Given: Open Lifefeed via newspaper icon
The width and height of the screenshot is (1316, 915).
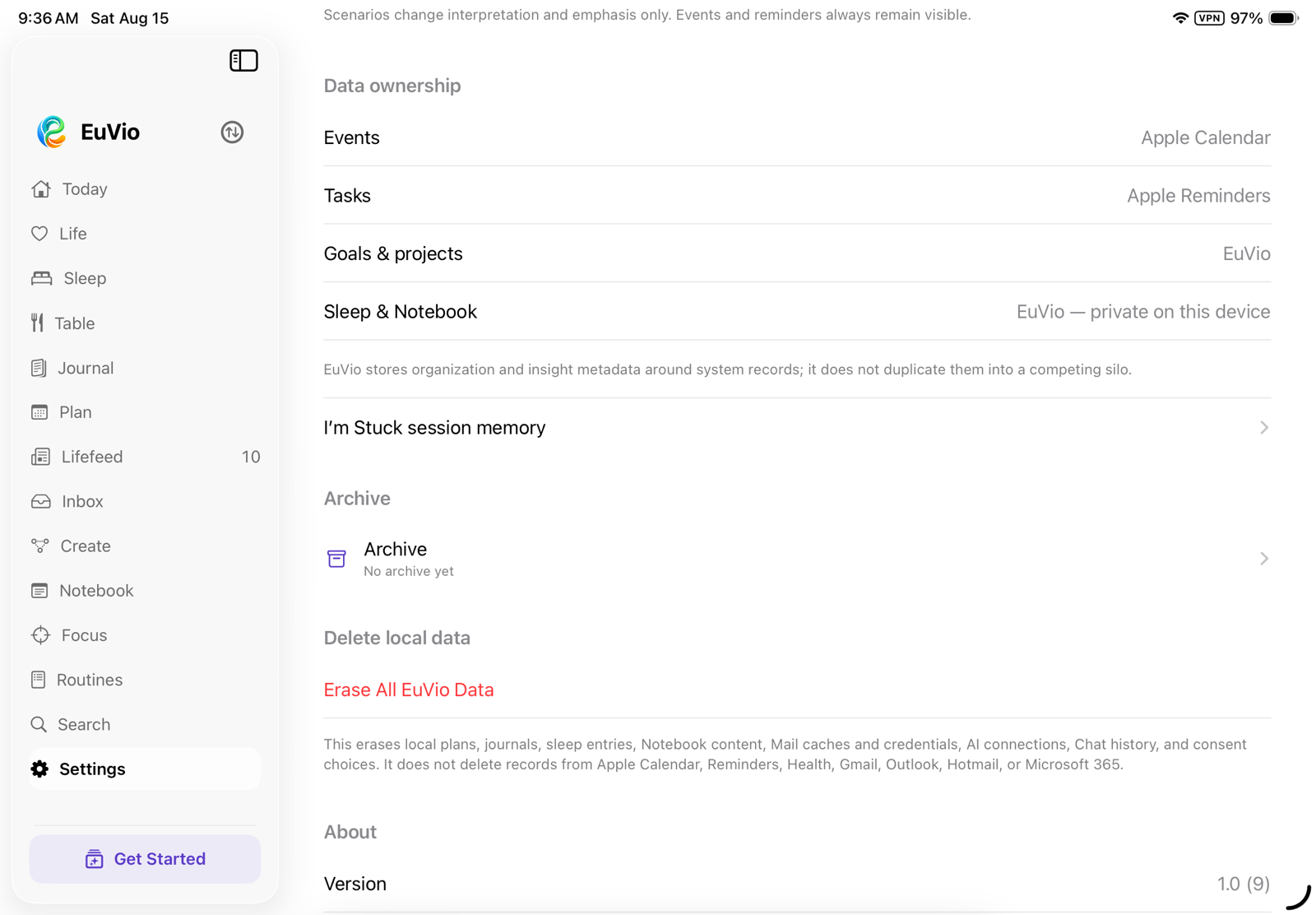Looking at the screenshot, I should click(40, 457).
